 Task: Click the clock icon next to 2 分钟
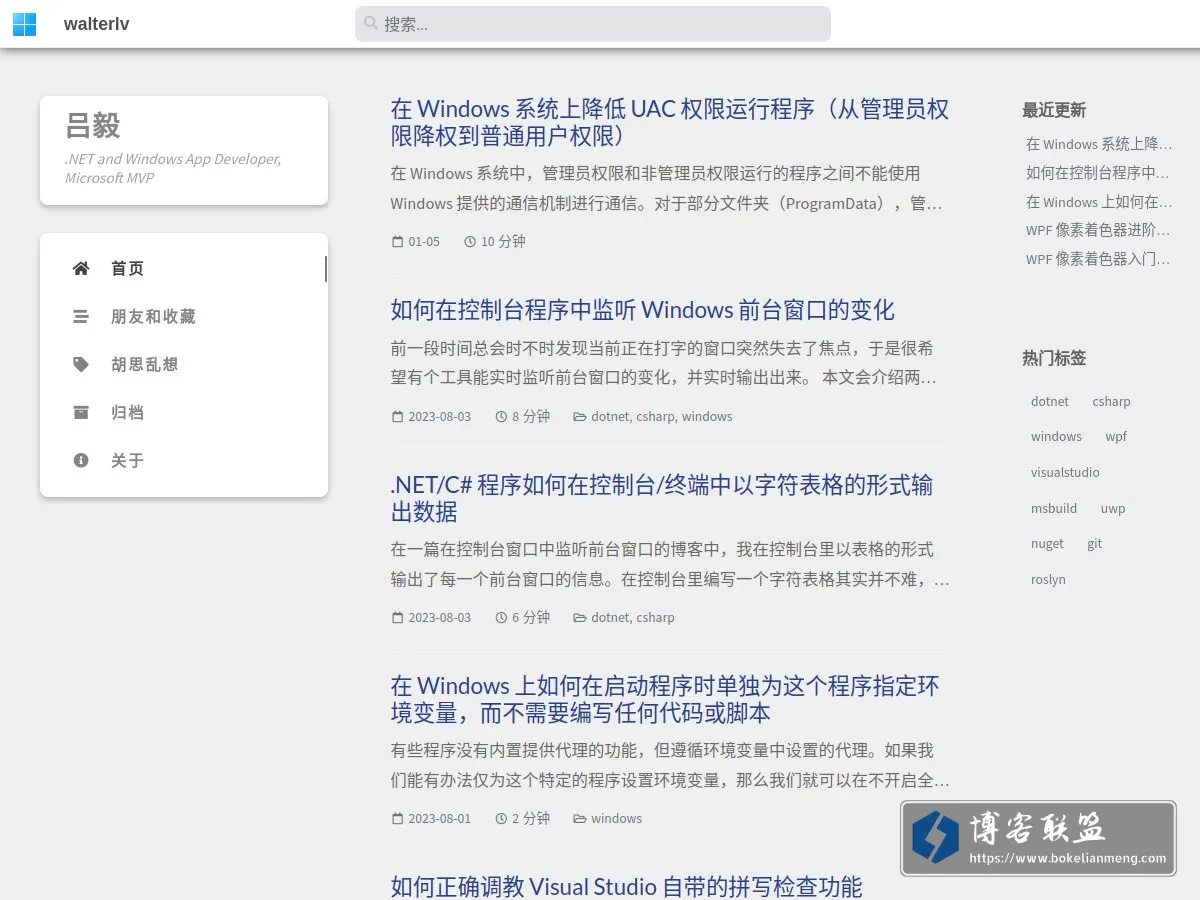tap(501, 818)
